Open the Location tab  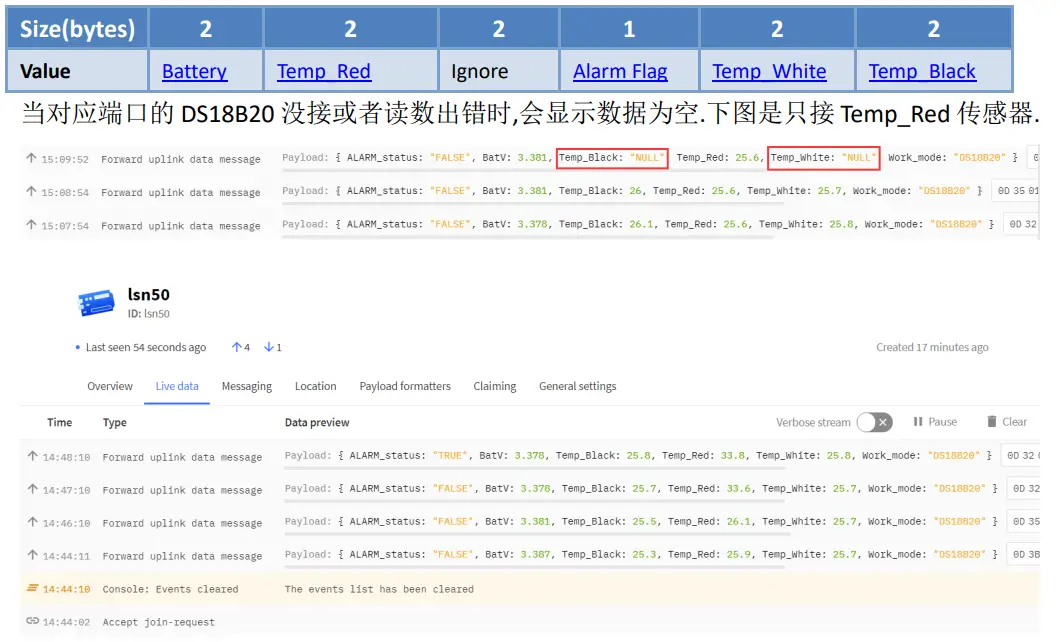(x=315, y=386)
